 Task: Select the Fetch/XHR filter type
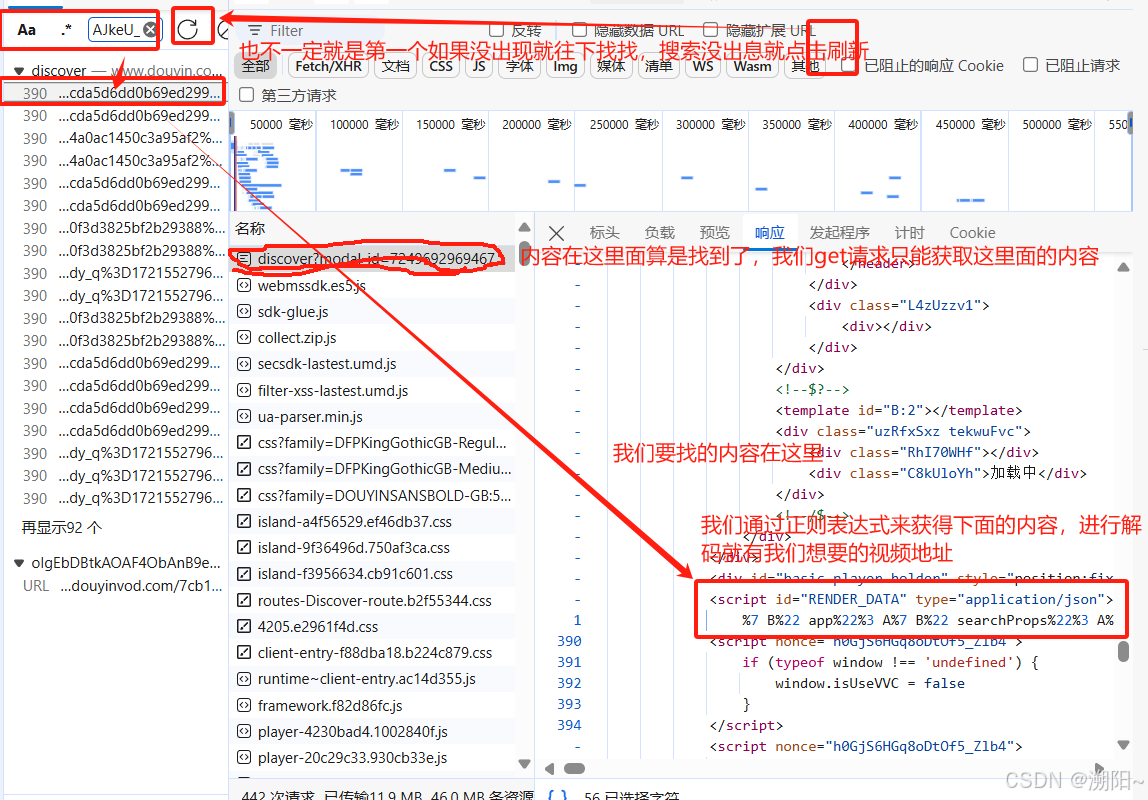point(328,67)
